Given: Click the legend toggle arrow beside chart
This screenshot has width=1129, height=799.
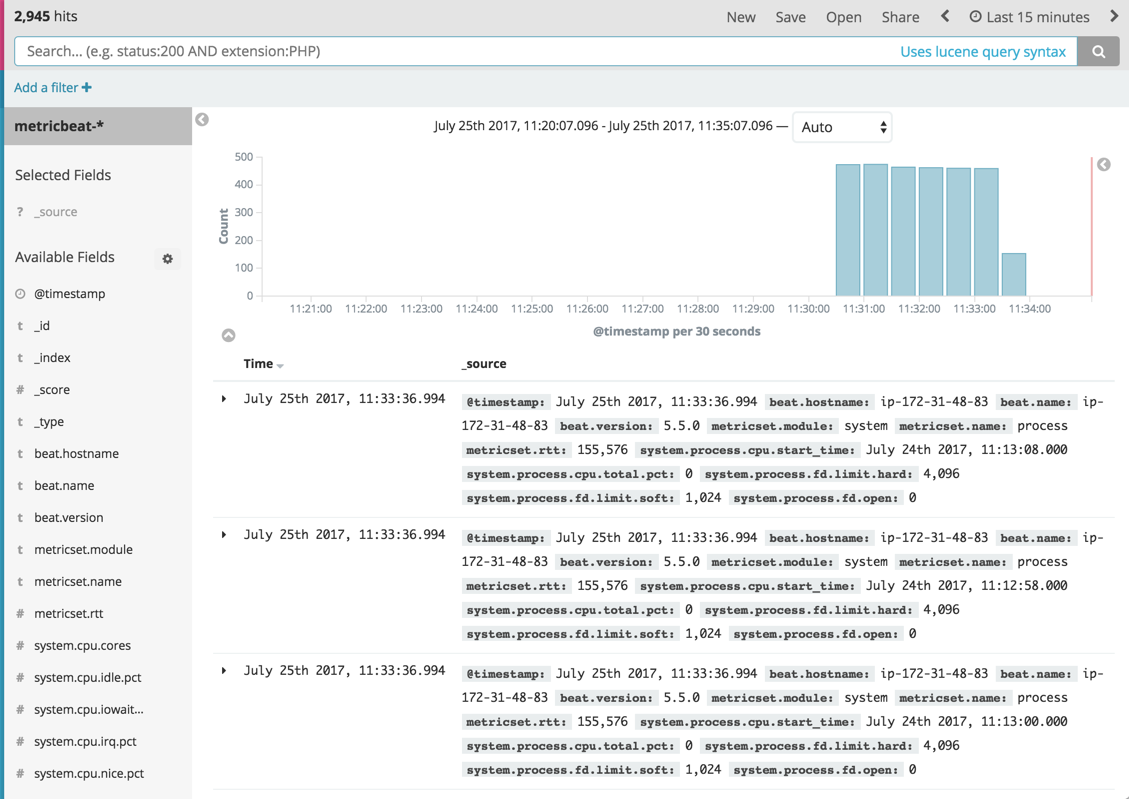Looking at the screenshot, I should coord(1104,165).
